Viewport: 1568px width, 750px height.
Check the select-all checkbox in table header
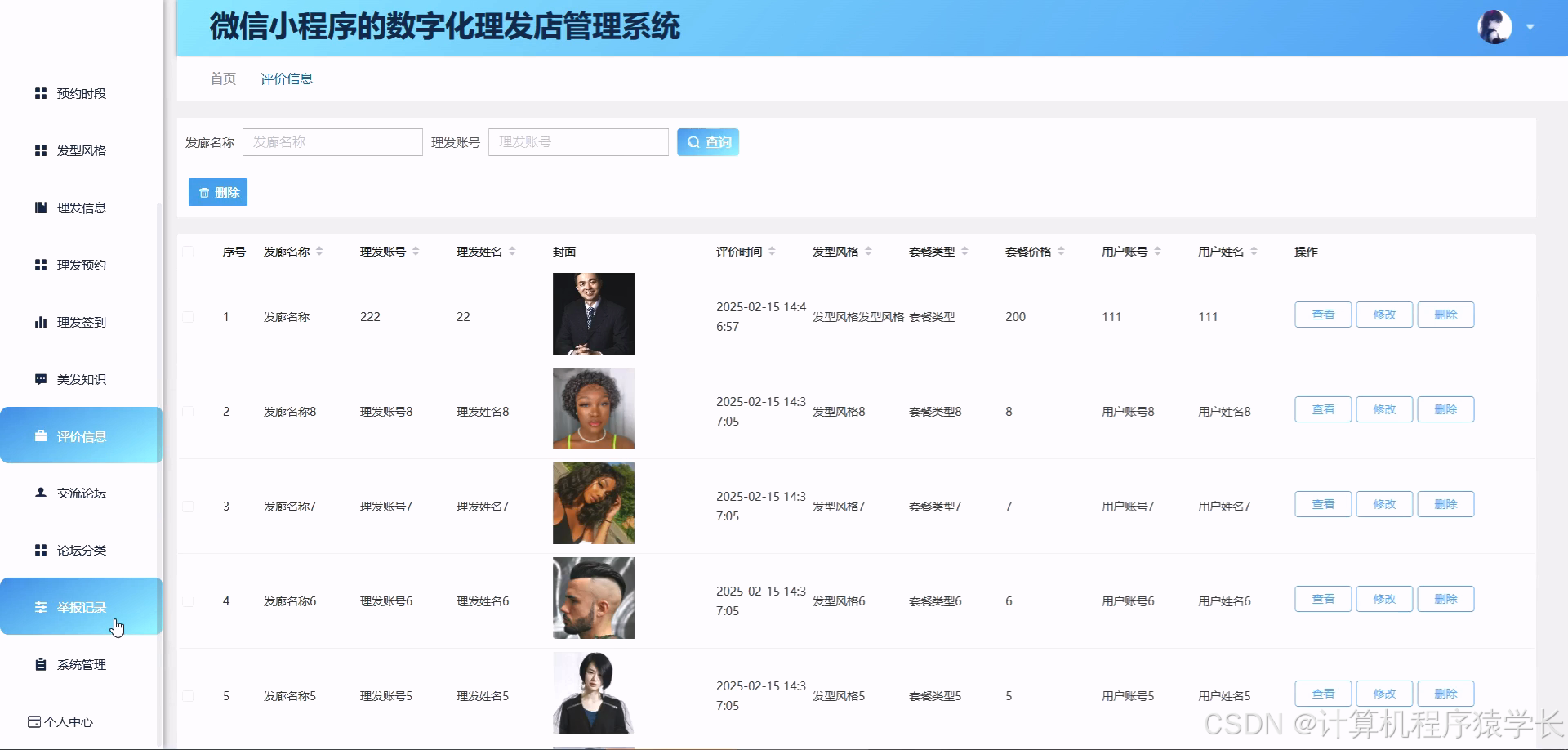coord(187,252)
